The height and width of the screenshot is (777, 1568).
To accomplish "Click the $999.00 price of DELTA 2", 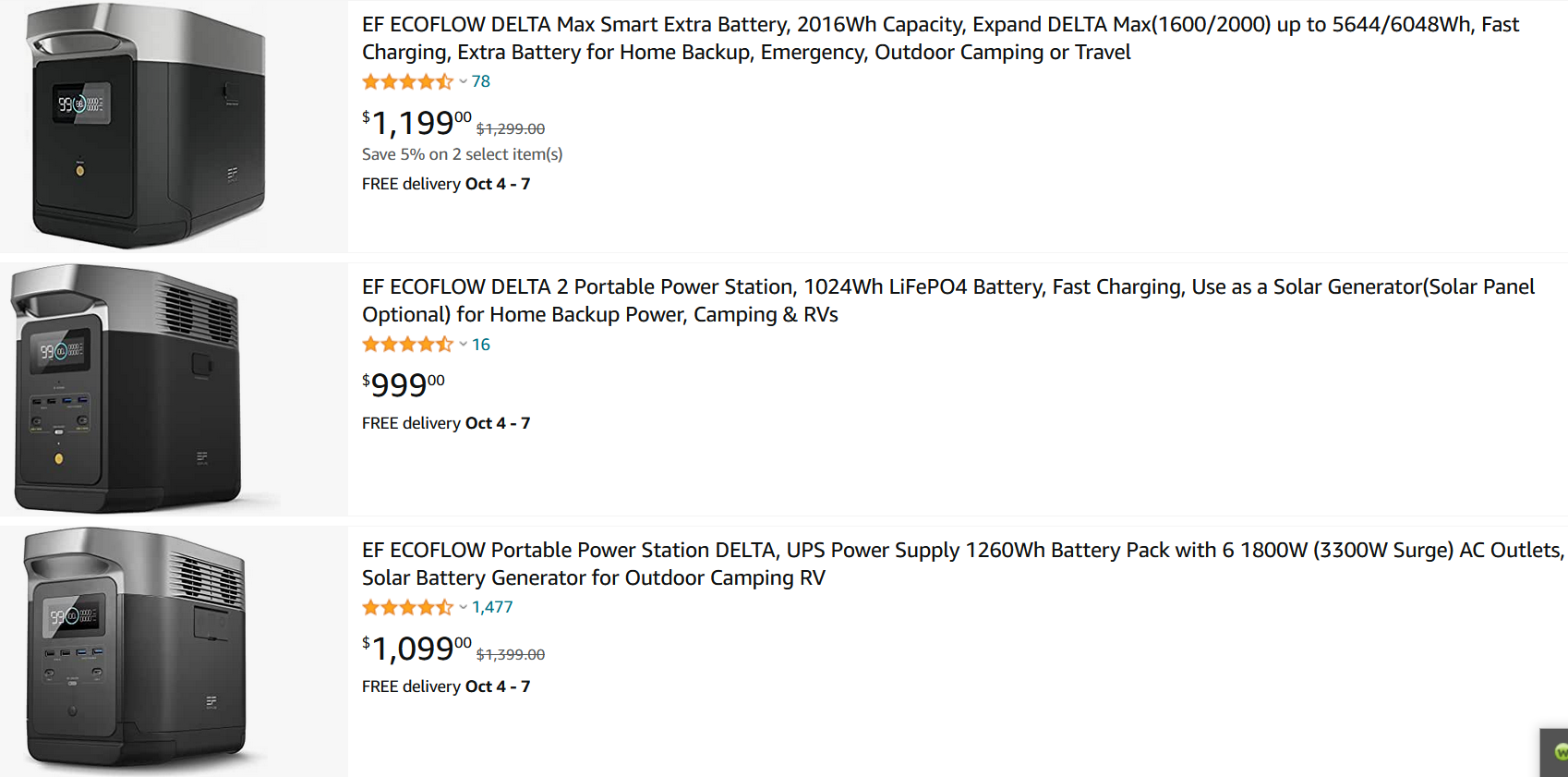I will click(404, 384).
